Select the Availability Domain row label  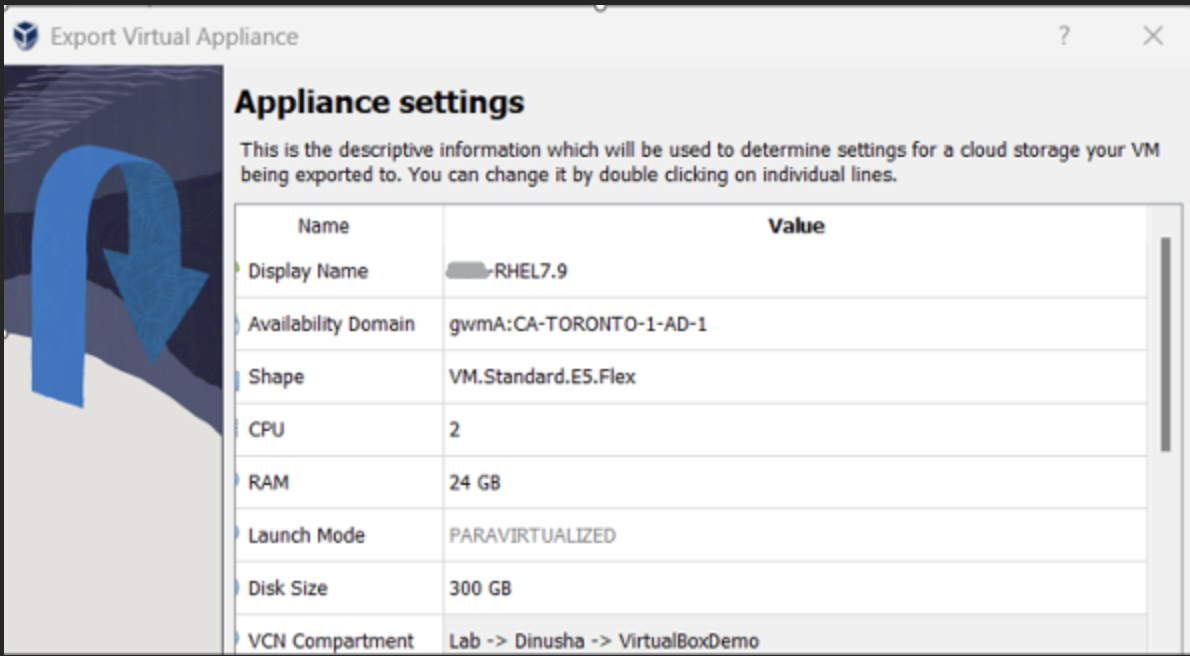tap(331, 324)
